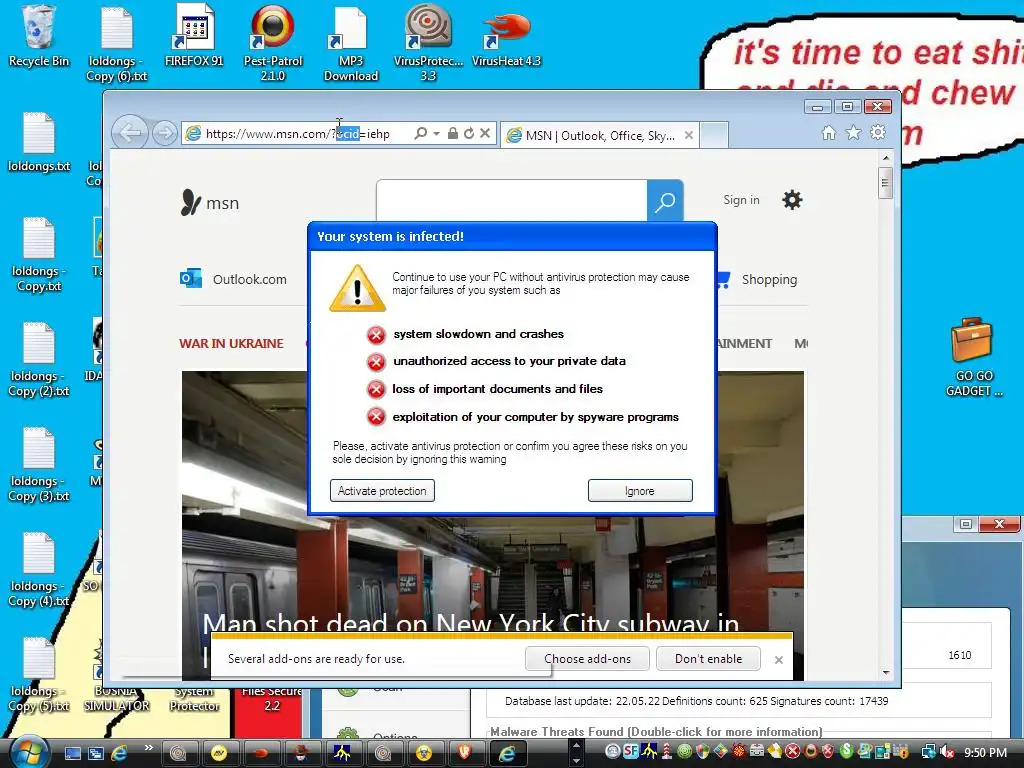This screenshot has width=1024, height=768.
Task: Click the SF tray icon
Action: (x=630, y=752)
